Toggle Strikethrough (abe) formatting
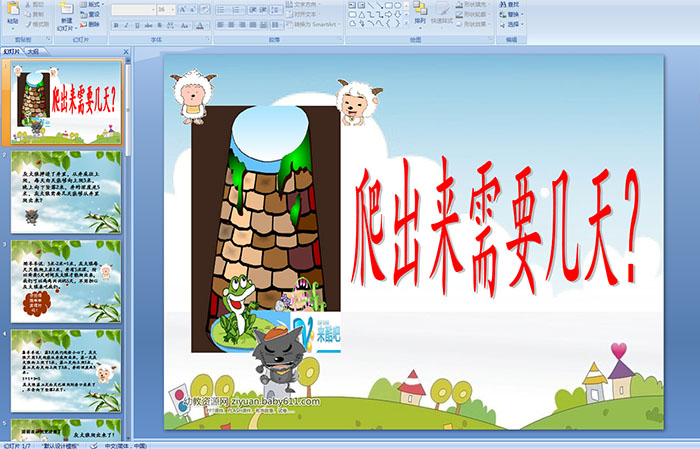Screen dimensions: 700x449 tap(148, 25)
